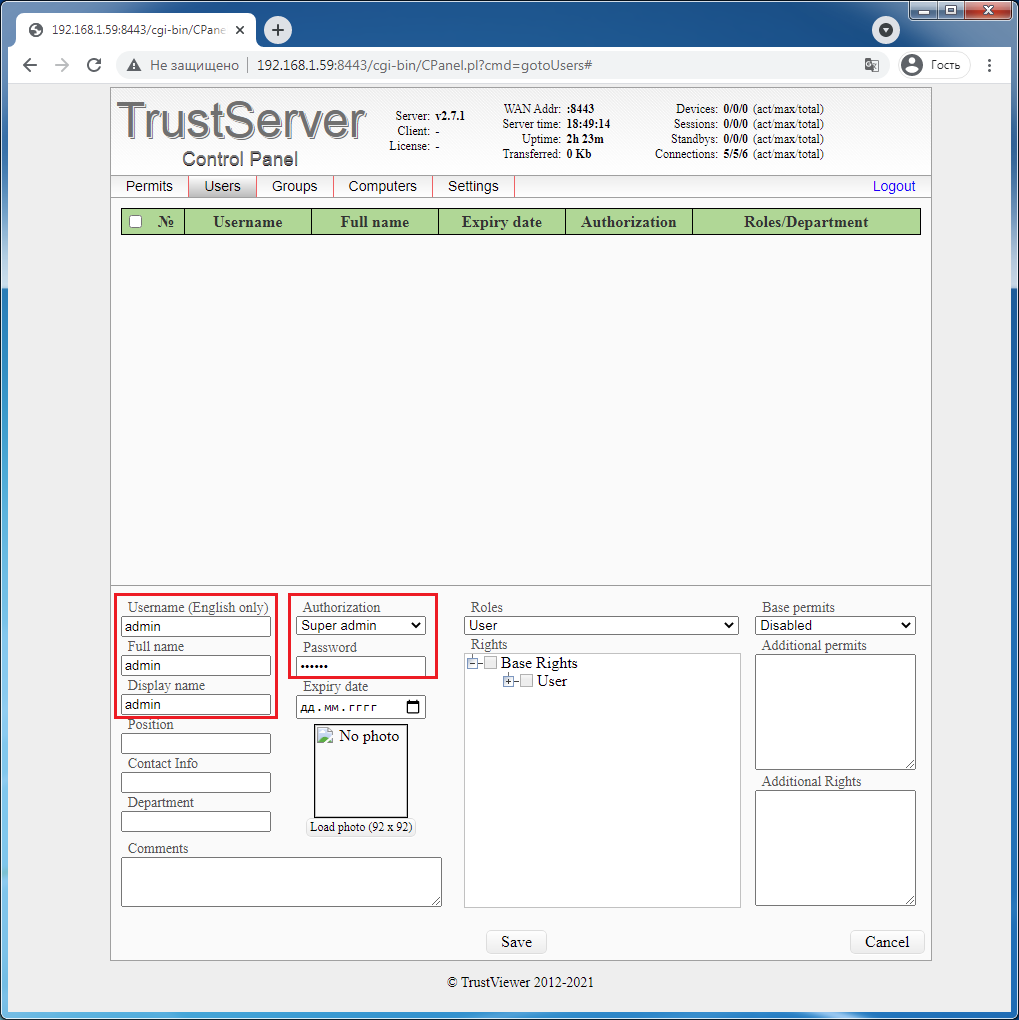Image resolution: width=1019 pixels, height=1020 pixels.
Task: Click the Password input field
Action: point(361,666)
